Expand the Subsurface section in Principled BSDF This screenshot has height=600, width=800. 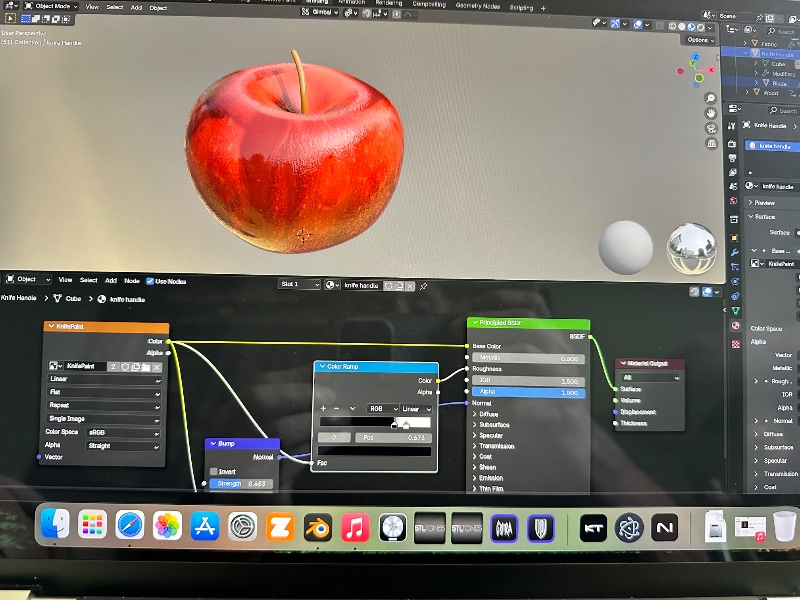497,425
